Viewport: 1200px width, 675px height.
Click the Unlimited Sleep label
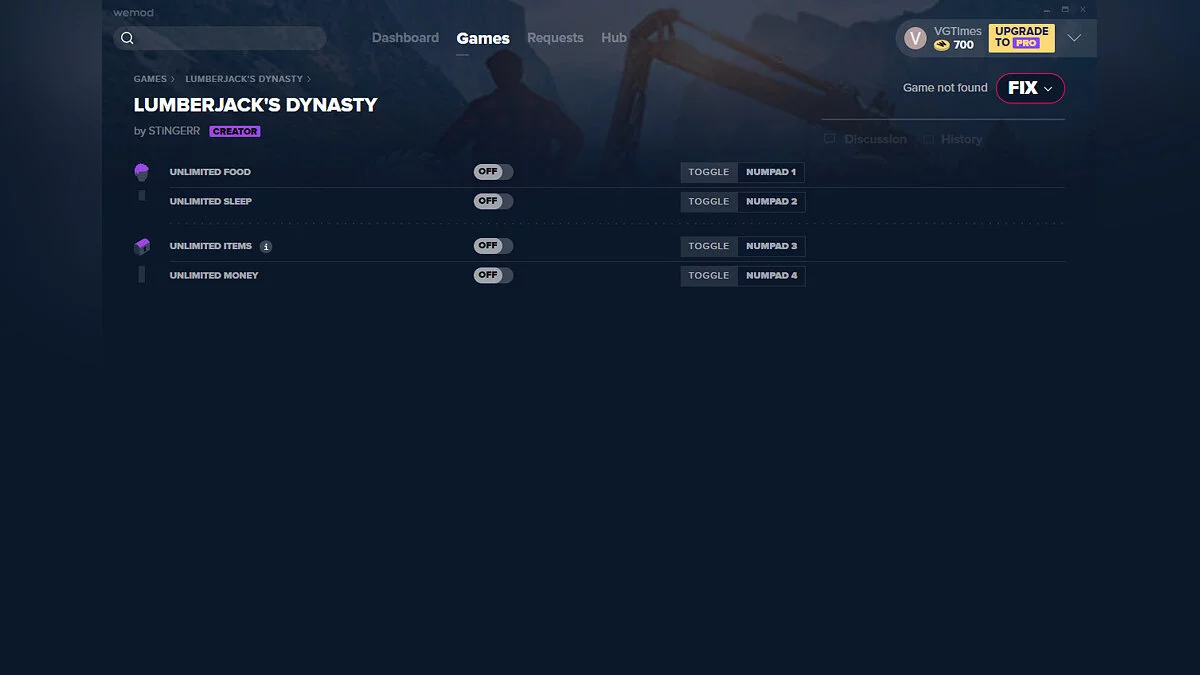pyautogui.click(x=211, y=201)
